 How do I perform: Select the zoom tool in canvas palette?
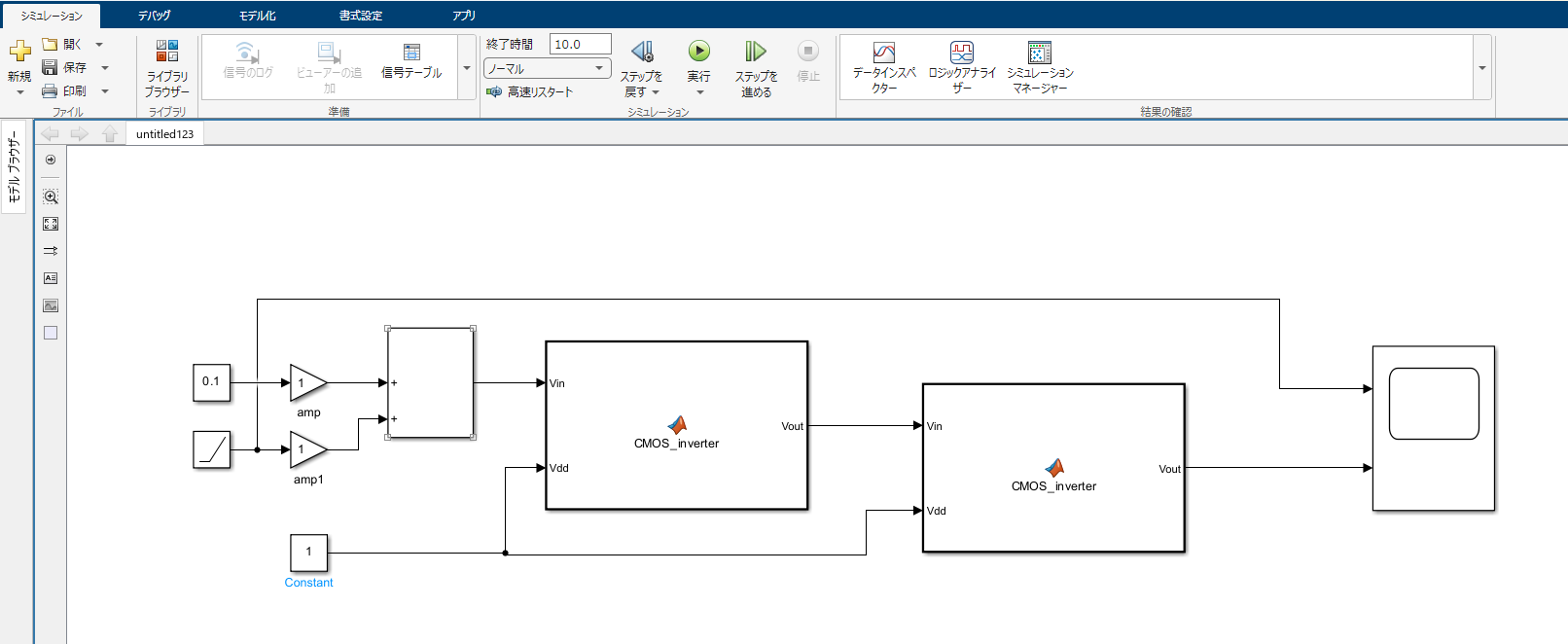point(51,197)
